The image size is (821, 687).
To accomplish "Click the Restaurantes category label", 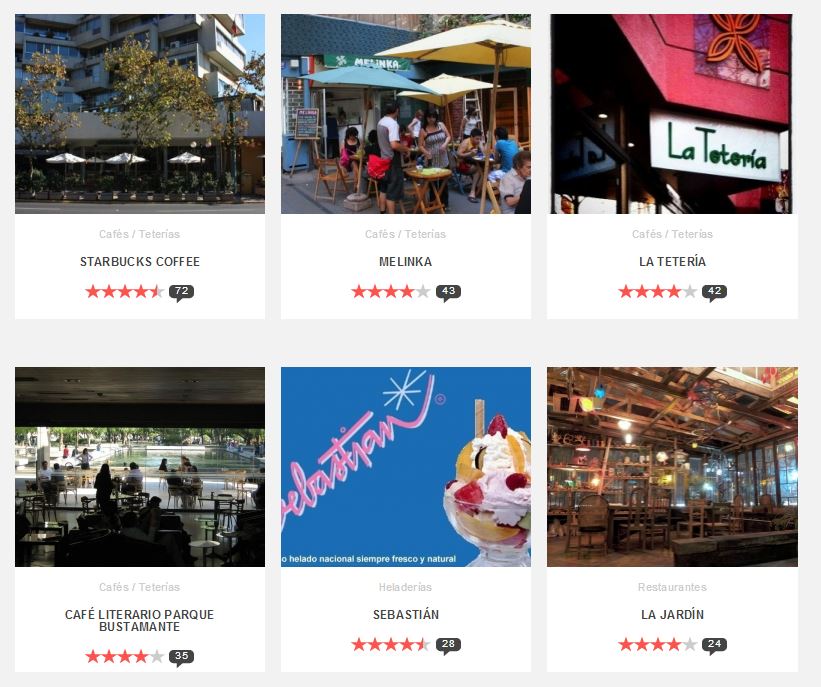I will (x=672, y=587).
